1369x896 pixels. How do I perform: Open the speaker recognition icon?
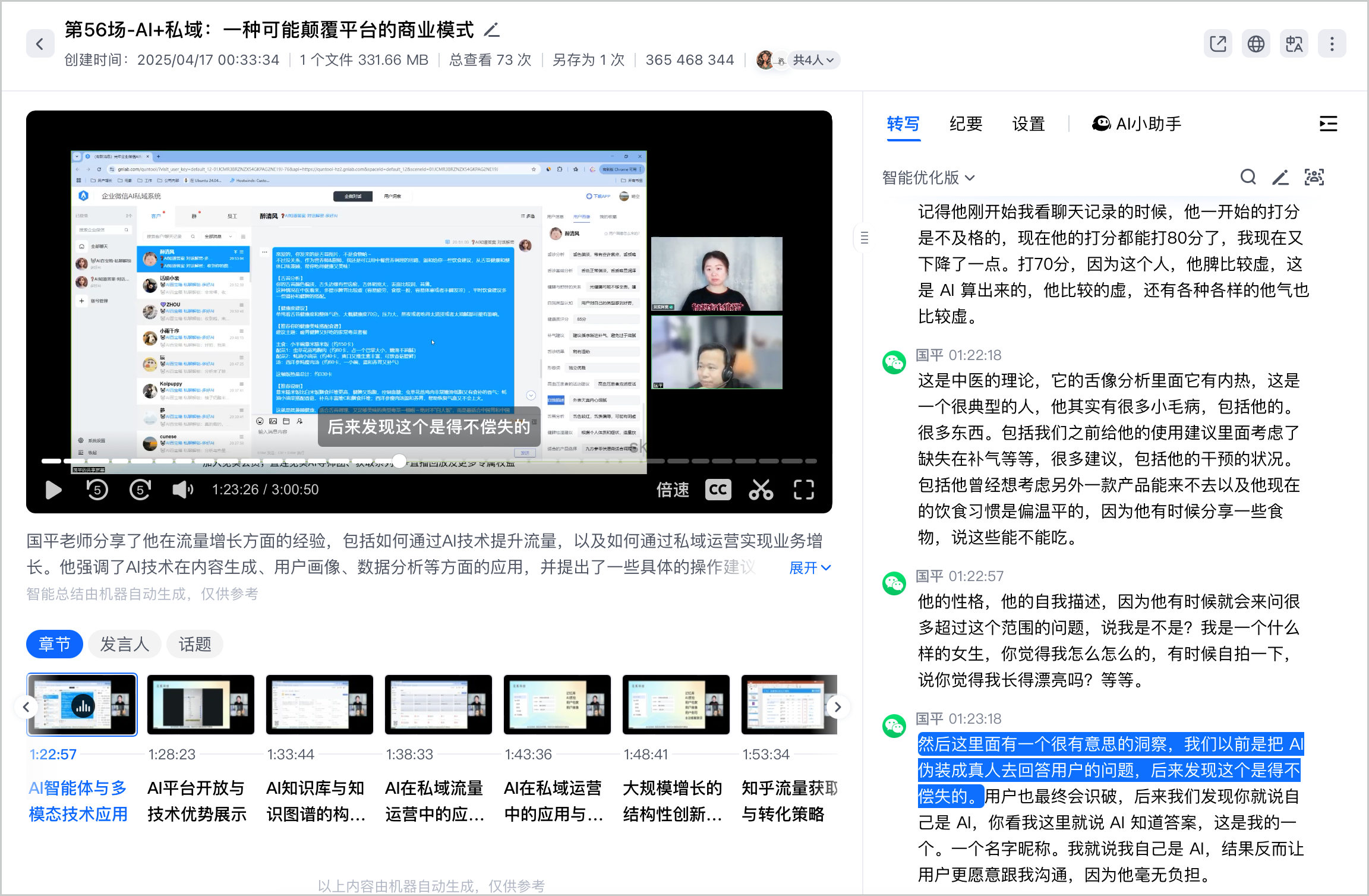pyautogui.click(x=1314, y=177)
